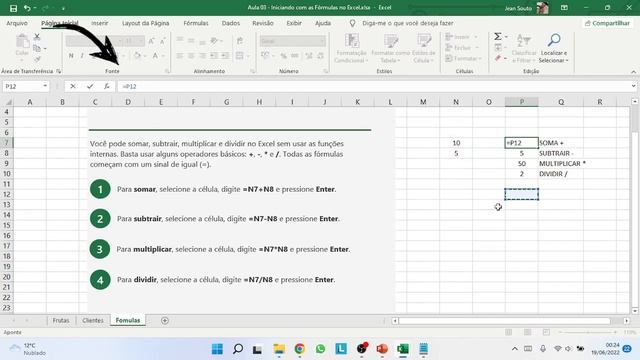Toggle bold with the N button
Viewport: 640px width, 360px height.
(x=71, y=56)
